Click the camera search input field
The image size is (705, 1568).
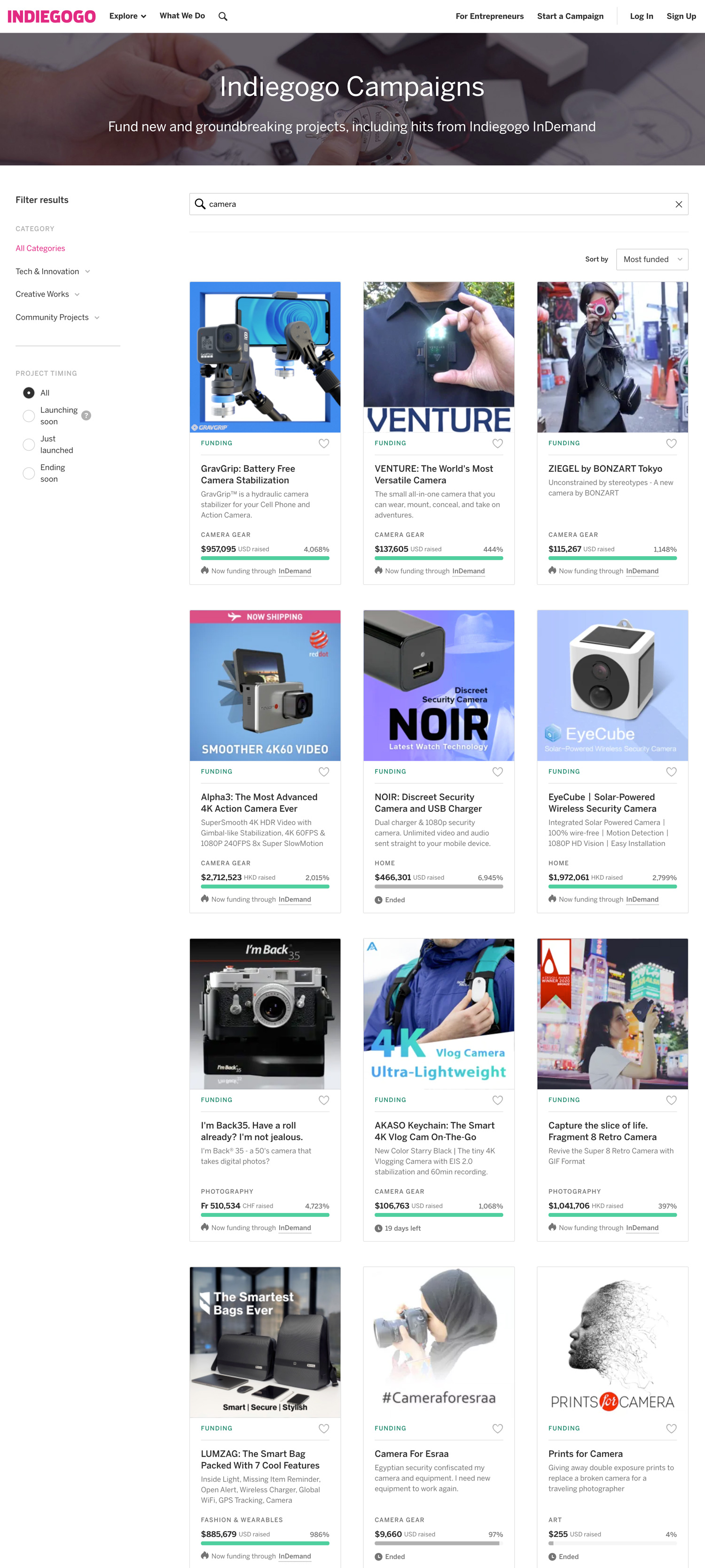pos(439,205)
